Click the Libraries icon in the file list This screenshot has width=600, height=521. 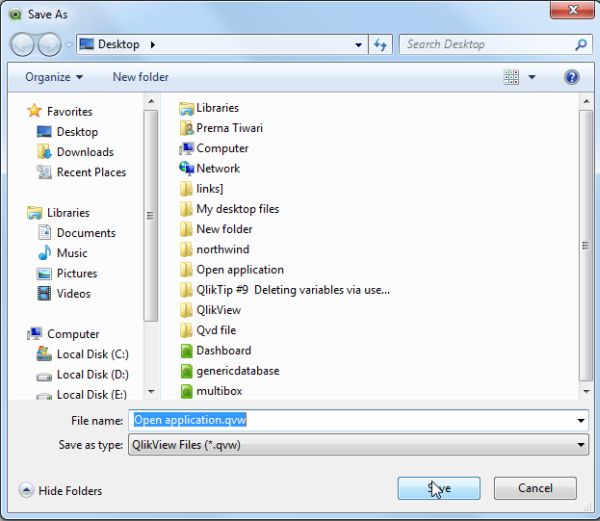186,108
